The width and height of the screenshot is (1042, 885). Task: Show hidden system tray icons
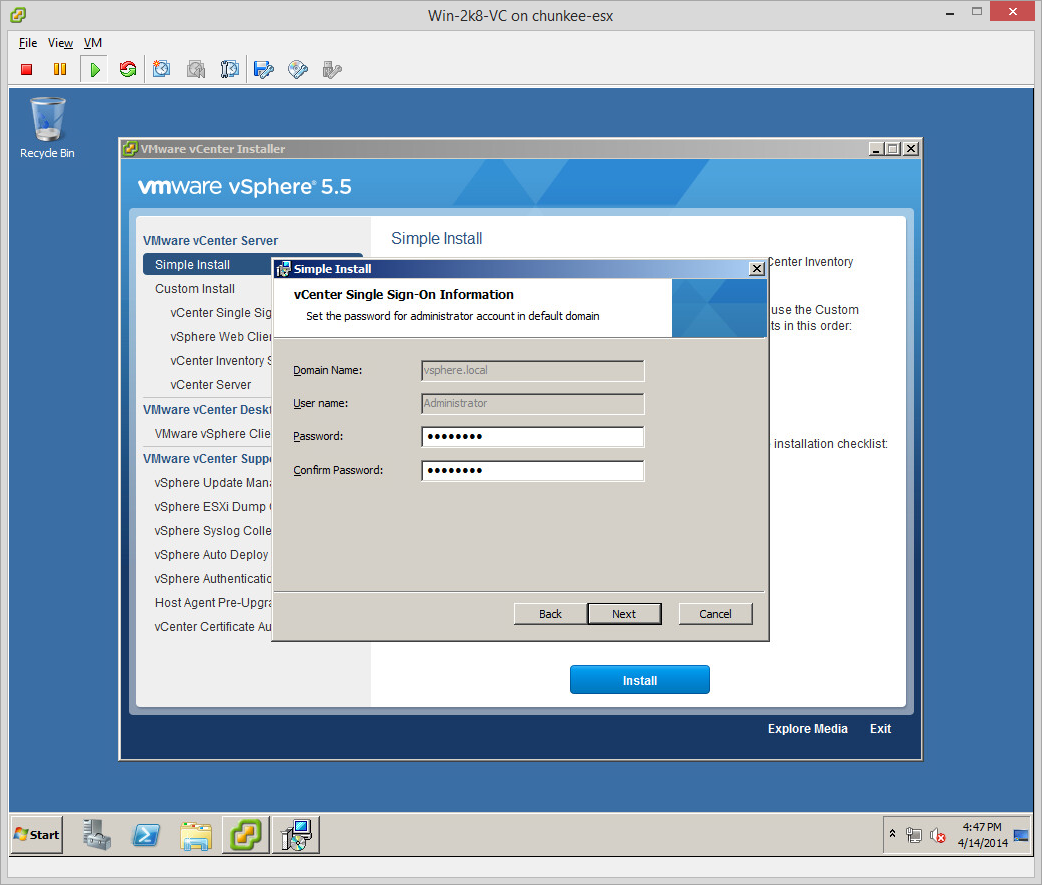coord(892,834)
